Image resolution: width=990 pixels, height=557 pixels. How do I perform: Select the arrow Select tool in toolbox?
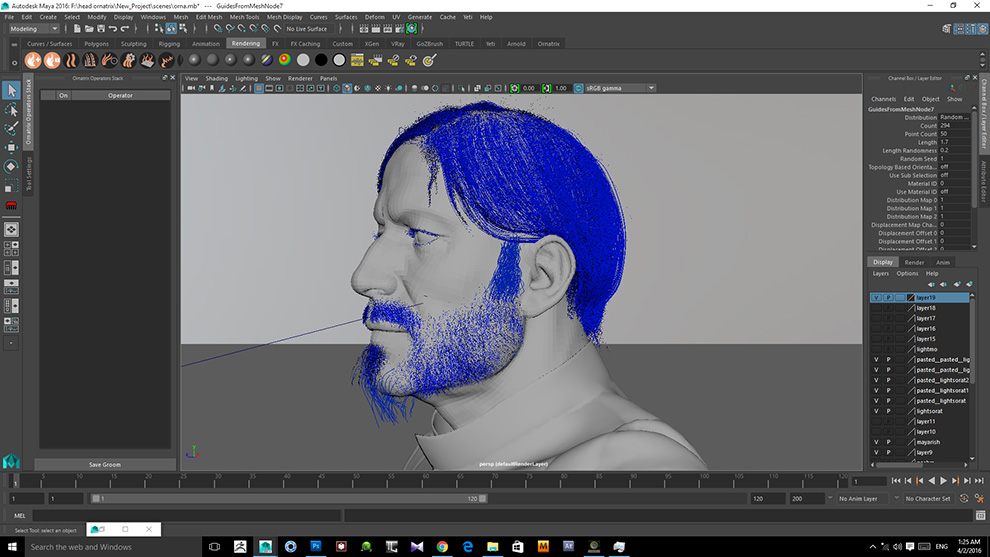[11, 91]
